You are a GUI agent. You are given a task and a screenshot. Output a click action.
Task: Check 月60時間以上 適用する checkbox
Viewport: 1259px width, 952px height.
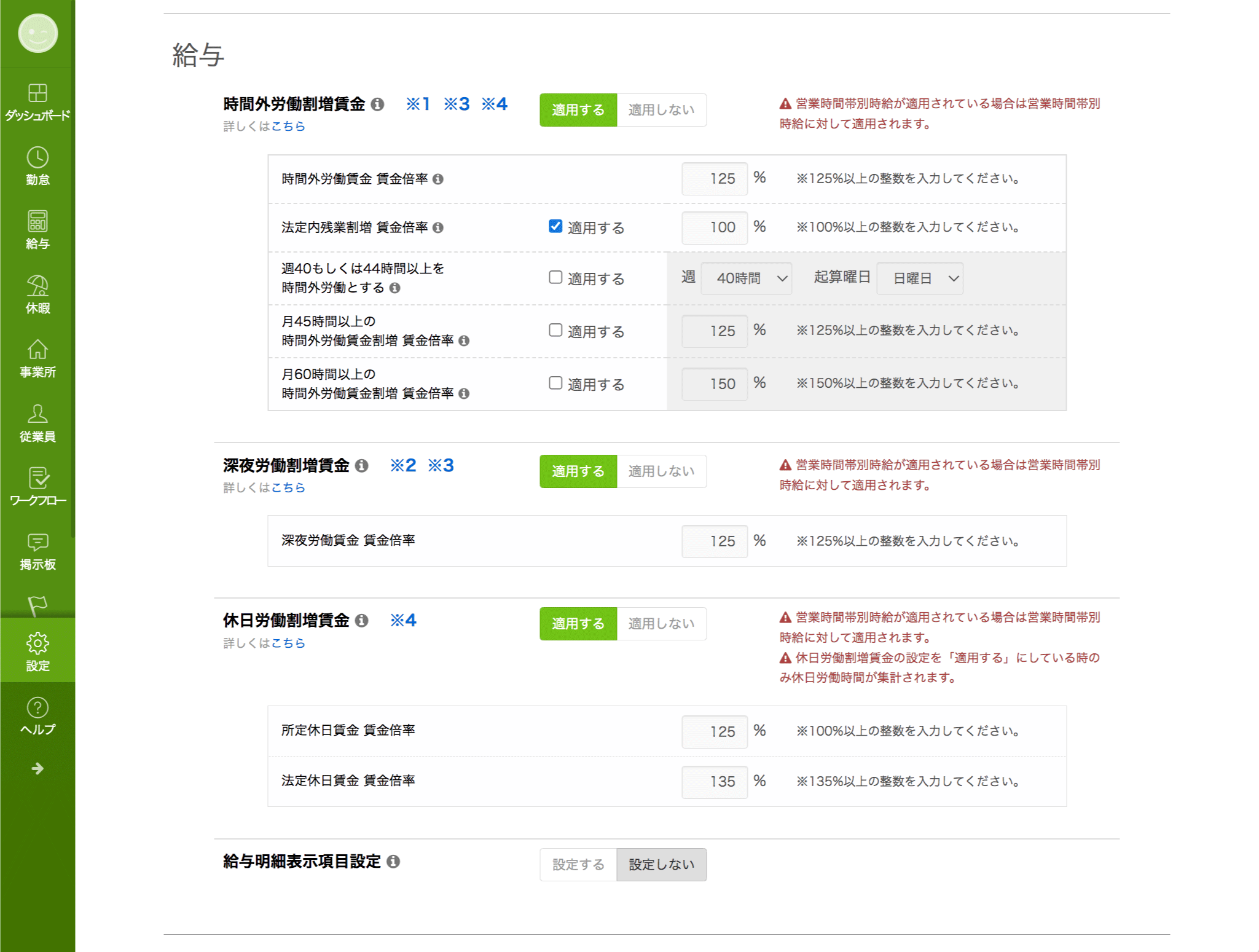point(555,384)
